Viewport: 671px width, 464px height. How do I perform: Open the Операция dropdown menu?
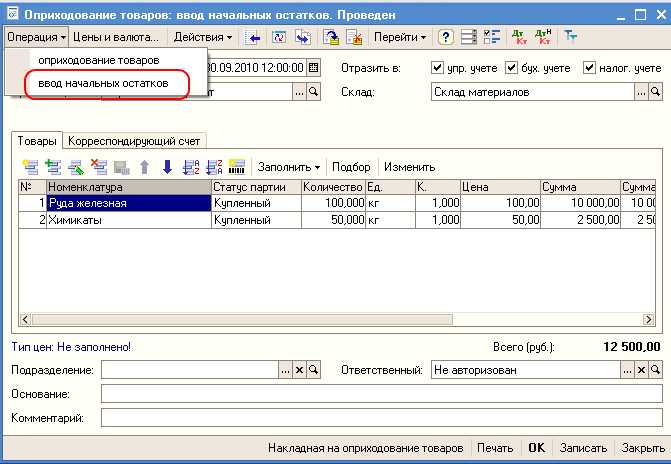[x=36, y=37]
